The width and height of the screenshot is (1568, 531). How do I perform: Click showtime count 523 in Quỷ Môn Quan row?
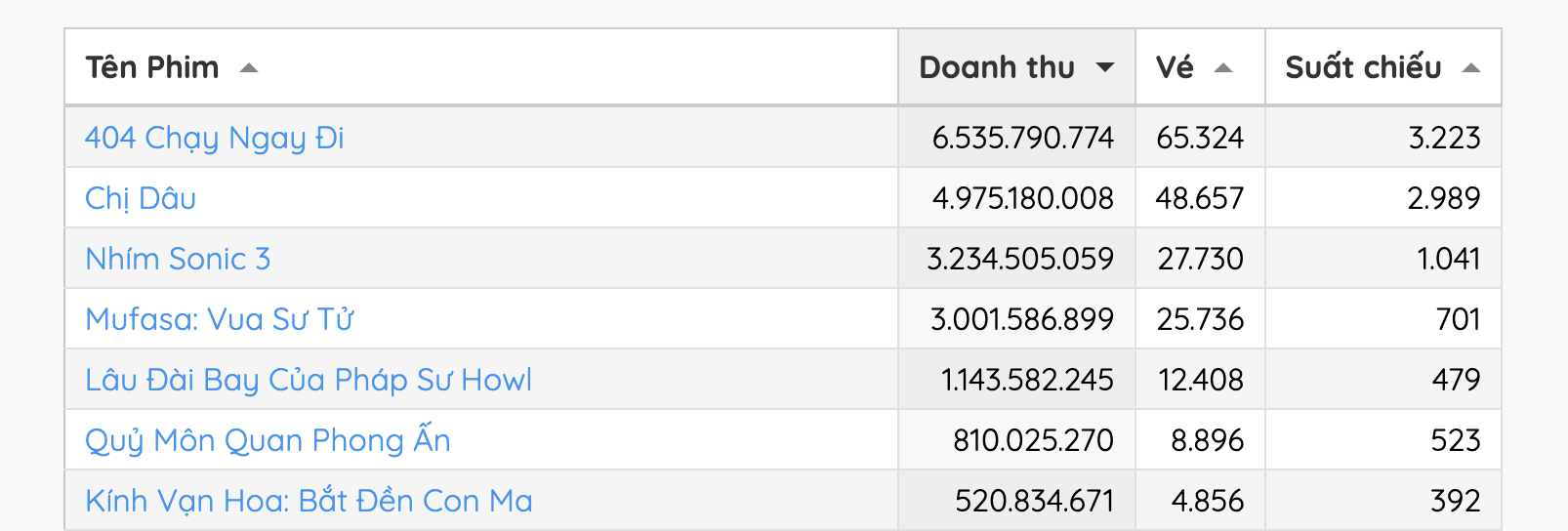(x=1455, y=440)
